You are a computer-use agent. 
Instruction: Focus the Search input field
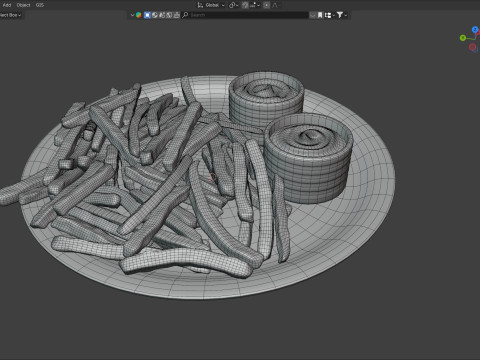point(245,15)
